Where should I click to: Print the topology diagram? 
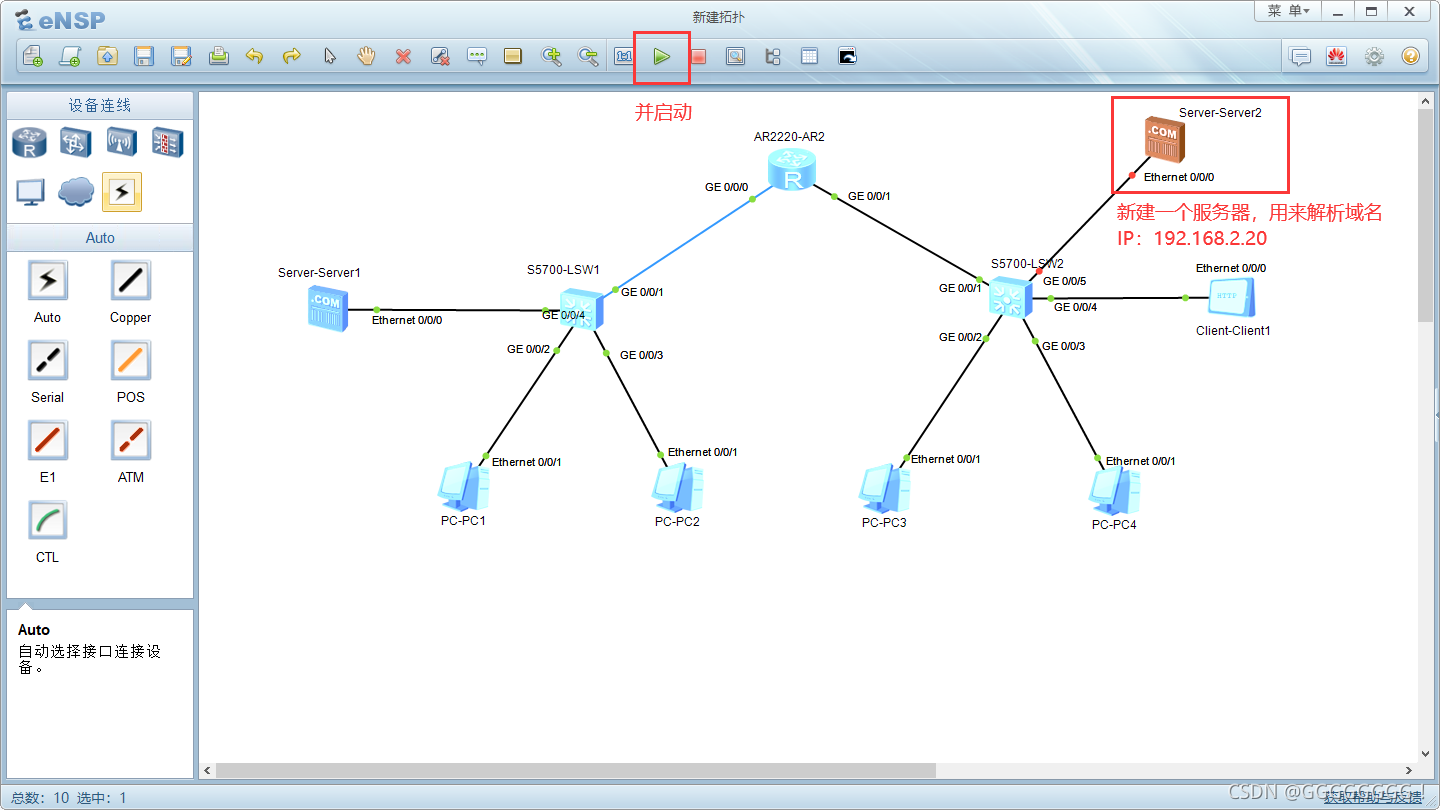pos(218,56)
